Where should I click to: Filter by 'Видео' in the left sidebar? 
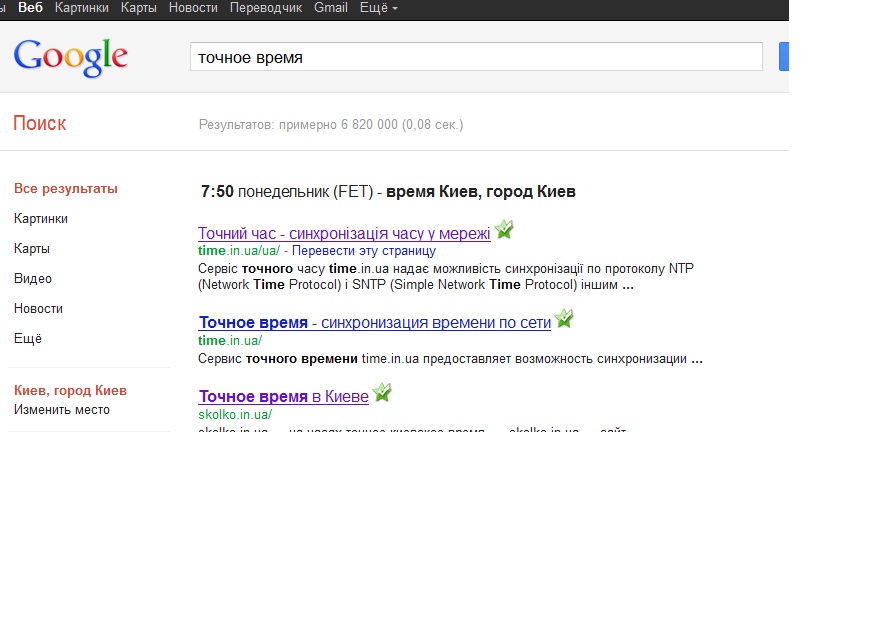[33, 279]
